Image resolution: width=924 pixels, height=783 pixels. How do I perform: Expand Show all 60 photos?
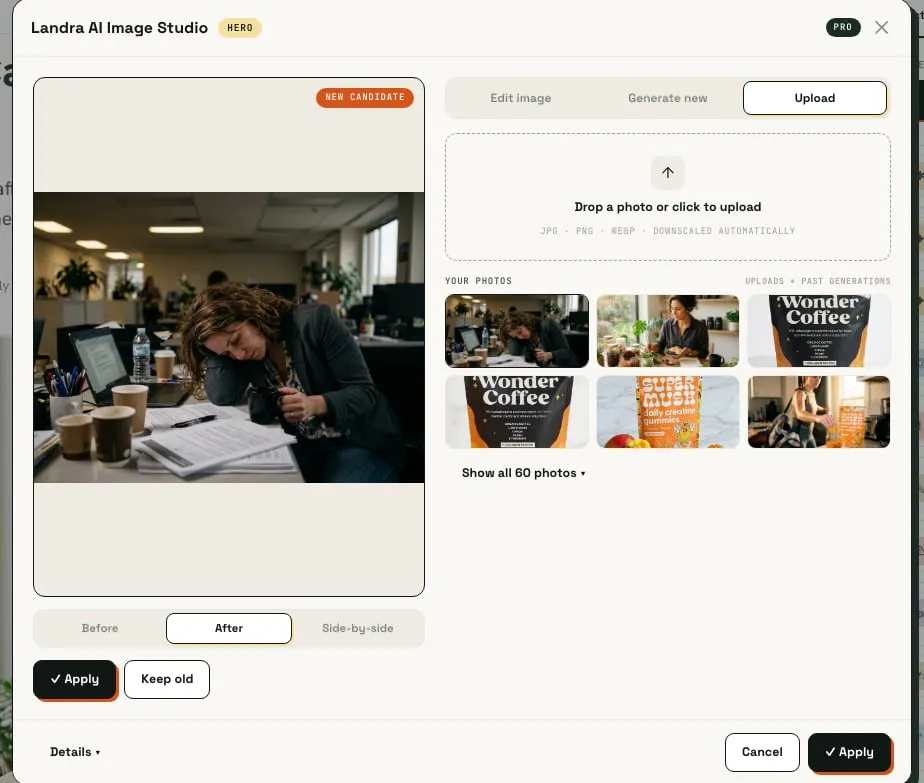[x=523, y=473]
